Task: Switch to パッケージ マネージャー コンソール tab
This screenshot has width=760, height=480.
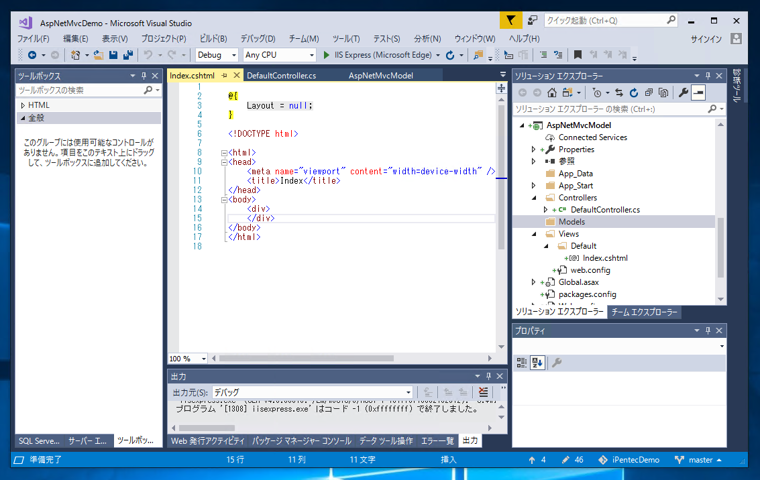Action: click(301, 441)
